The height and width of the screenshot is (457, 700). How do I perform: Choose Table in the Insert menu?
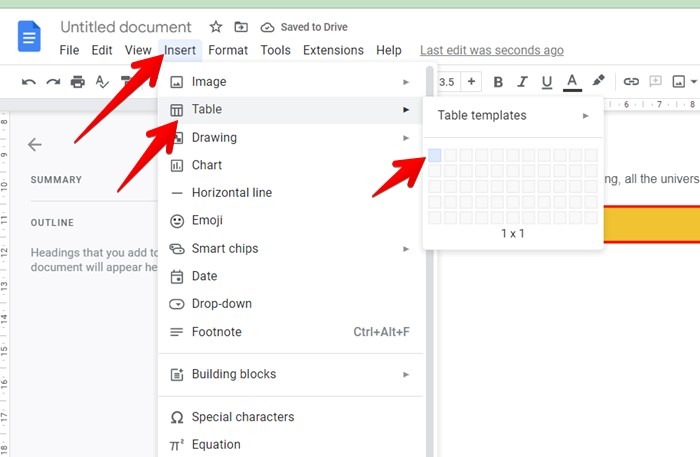pos(291,109)
